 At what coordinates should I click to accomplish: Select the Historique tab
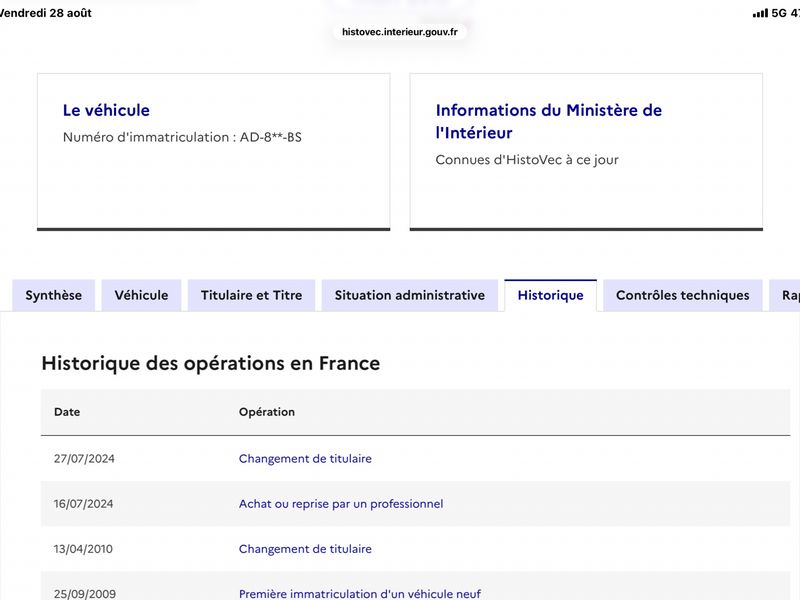click(x=551, y=295)
